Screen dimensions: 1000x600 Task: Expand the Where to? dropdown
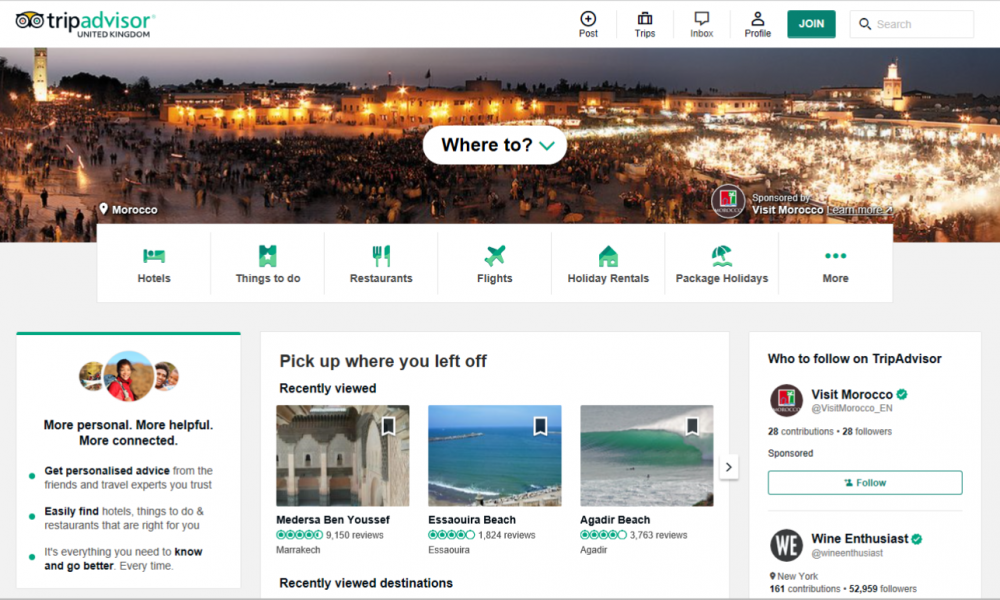point(495,145)
